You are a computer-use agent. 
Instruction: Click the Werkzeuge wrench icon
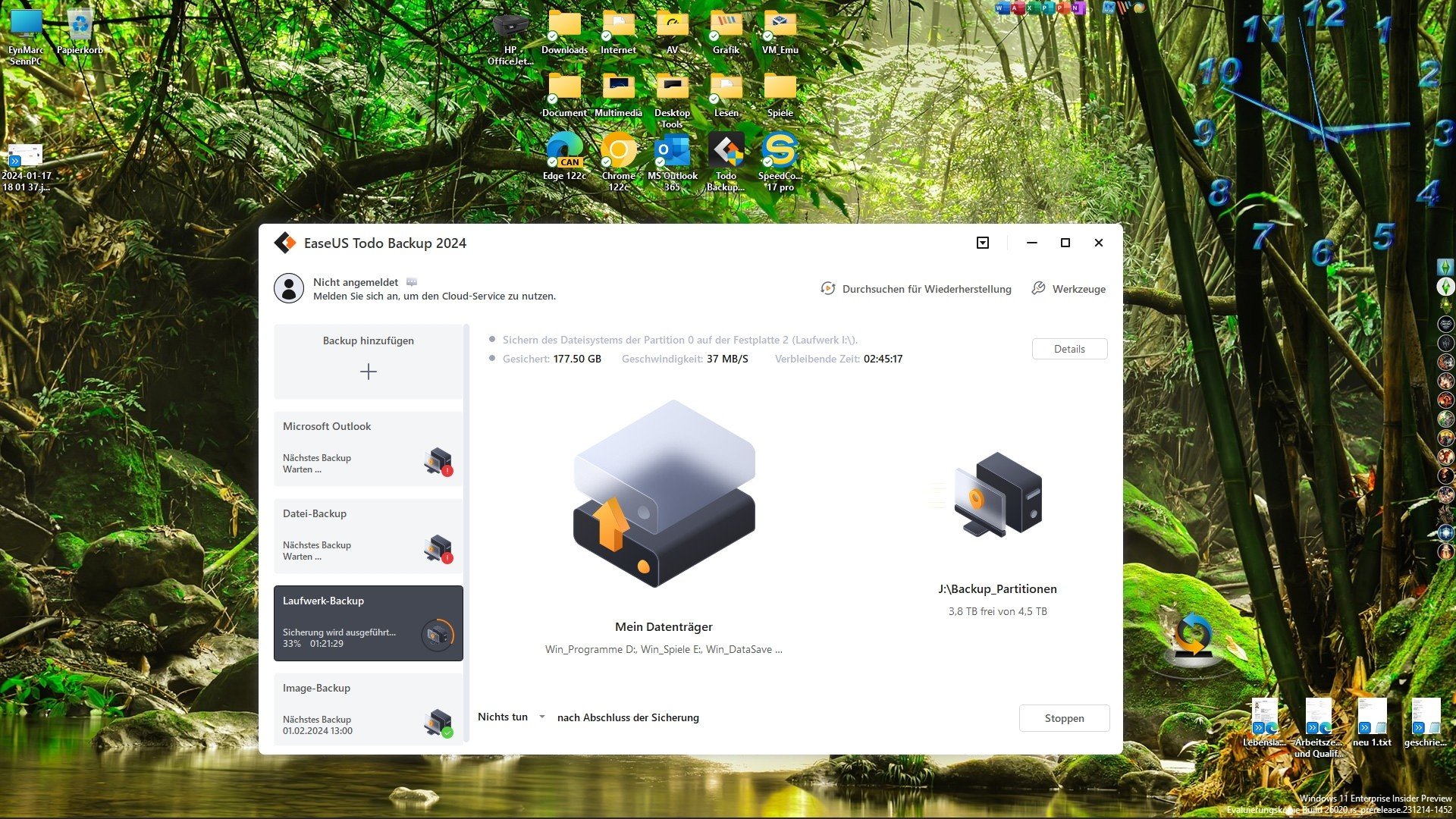click(x=1038, y=288)
